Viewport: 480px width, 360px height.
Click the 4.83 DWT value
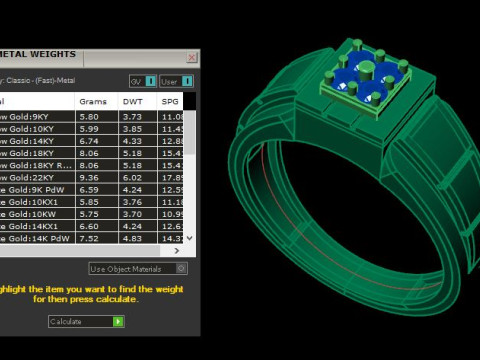click(132, 239)
